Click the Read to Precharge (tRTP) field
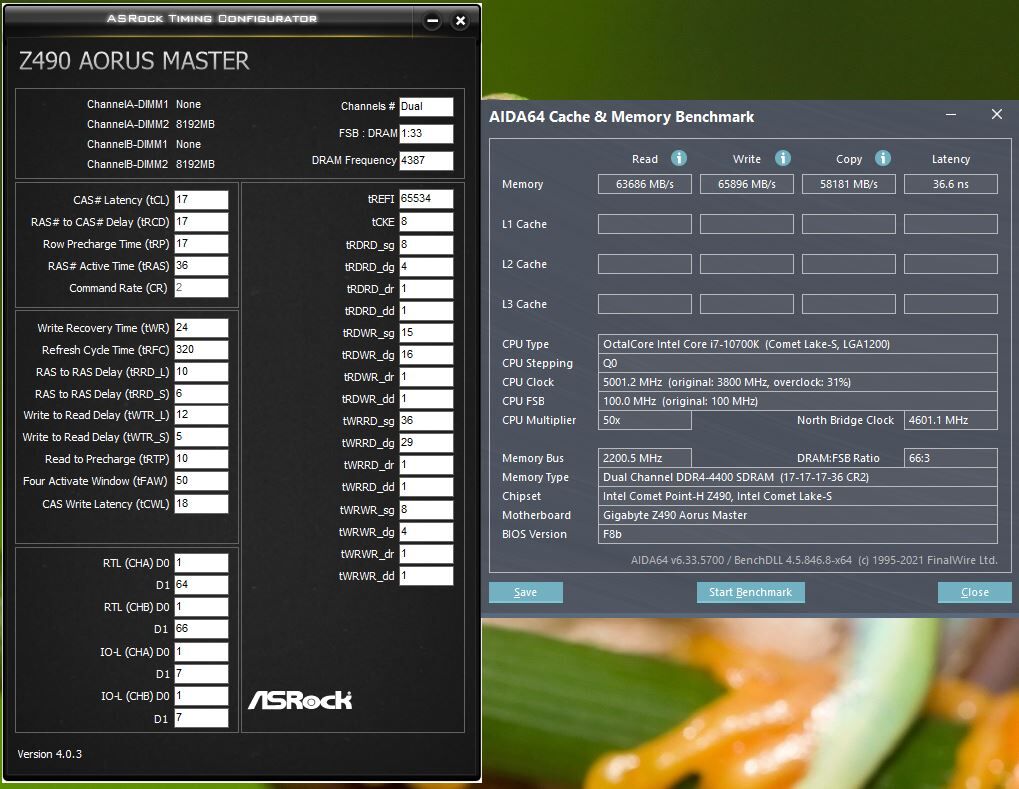This screenshot has width=1019, height=789. click(x=201, y=459)
